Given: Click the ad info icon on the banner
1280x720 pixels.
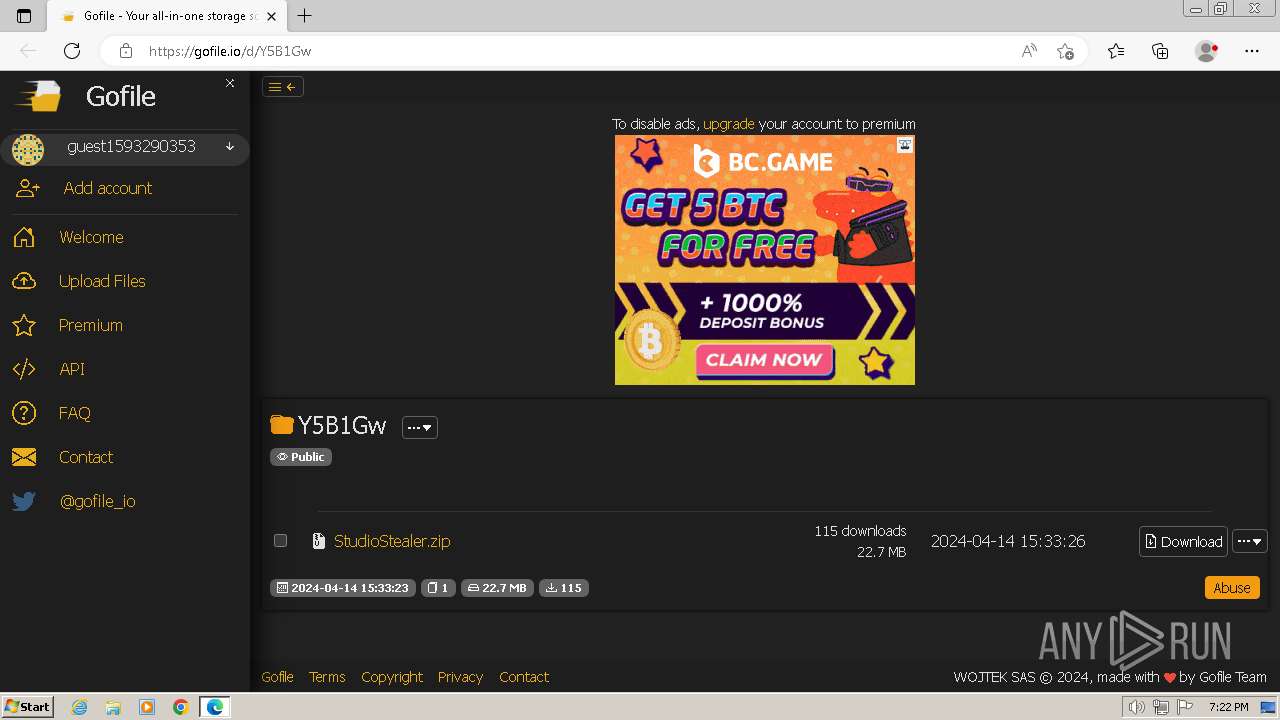Looking at the screenshot, I should (905, 145).
